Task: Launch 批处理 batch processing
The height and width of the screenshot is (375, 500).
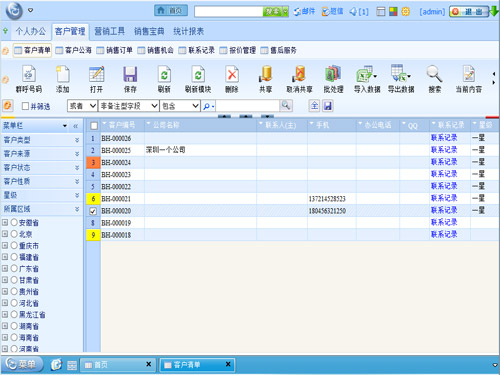Action: pos(333,79)
